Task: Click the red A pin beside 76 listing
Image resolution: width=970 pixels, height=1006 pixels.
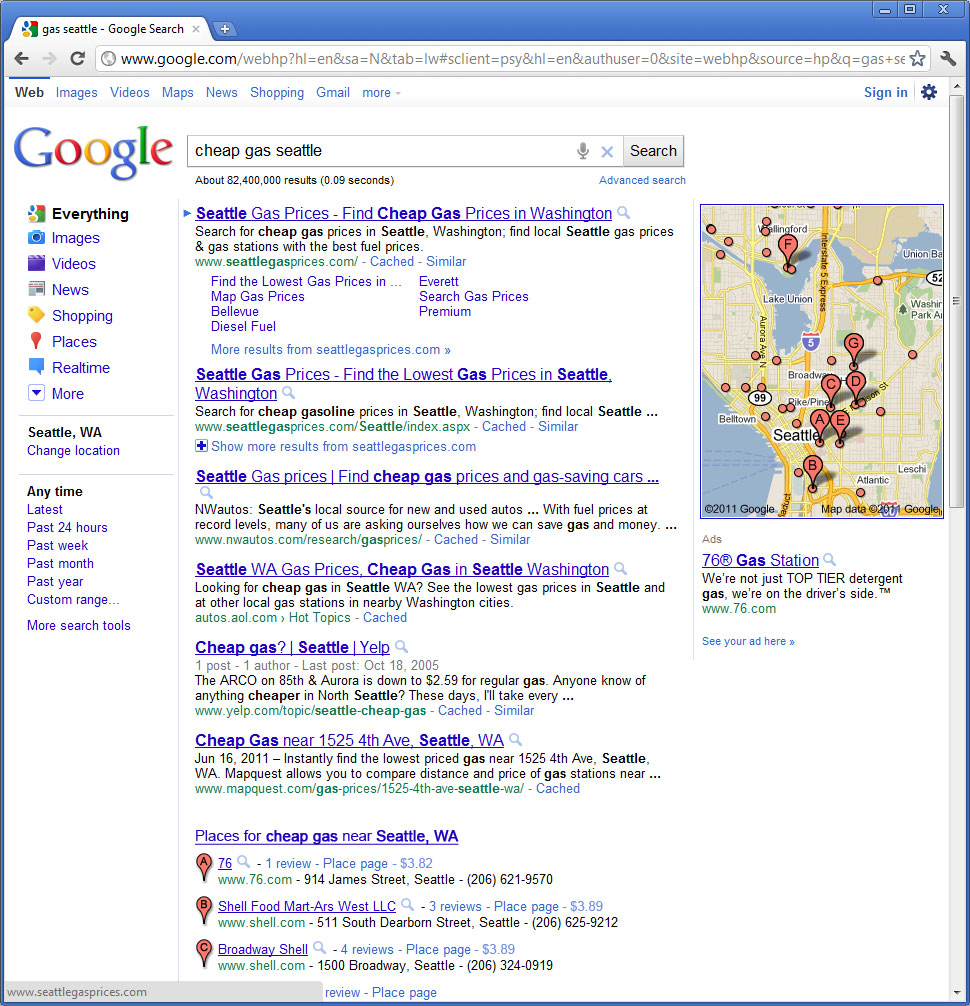Action: (203, 867)
